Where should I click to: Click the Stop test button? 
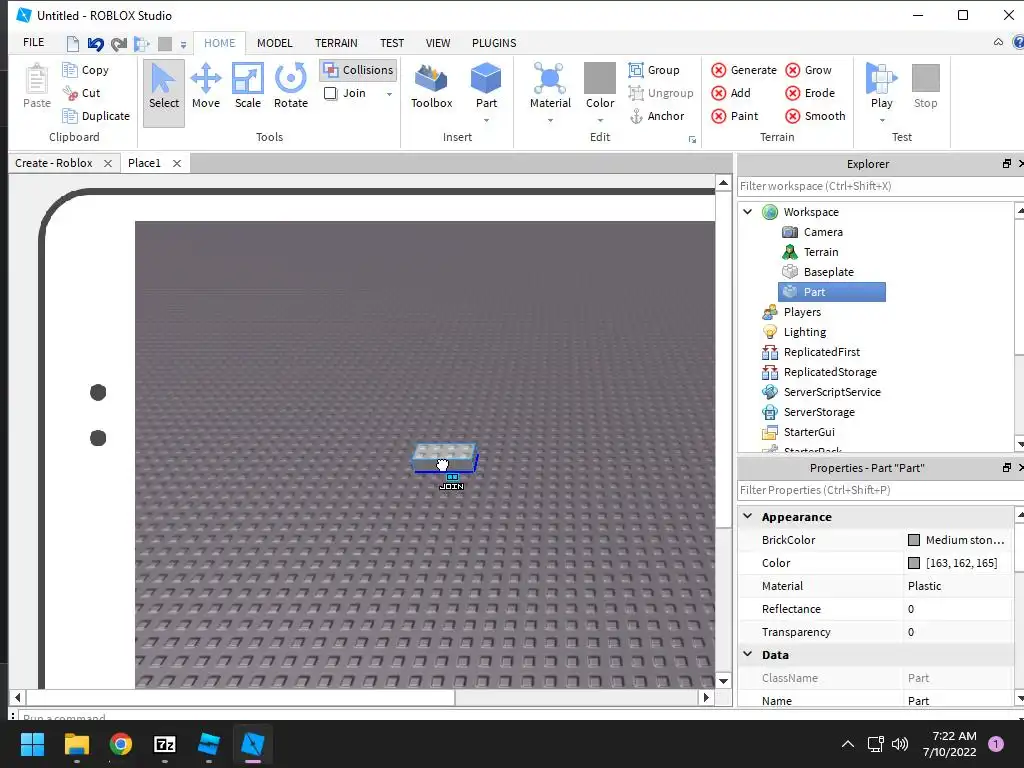[925, 86]
